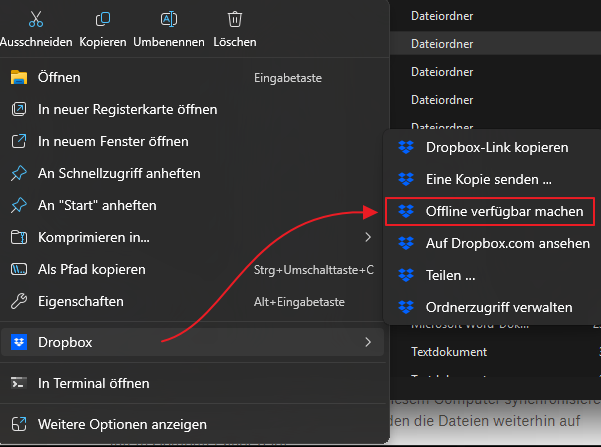Click the wrench icon beside Eigenschaften
601x447 pixels.
point(18,301)
